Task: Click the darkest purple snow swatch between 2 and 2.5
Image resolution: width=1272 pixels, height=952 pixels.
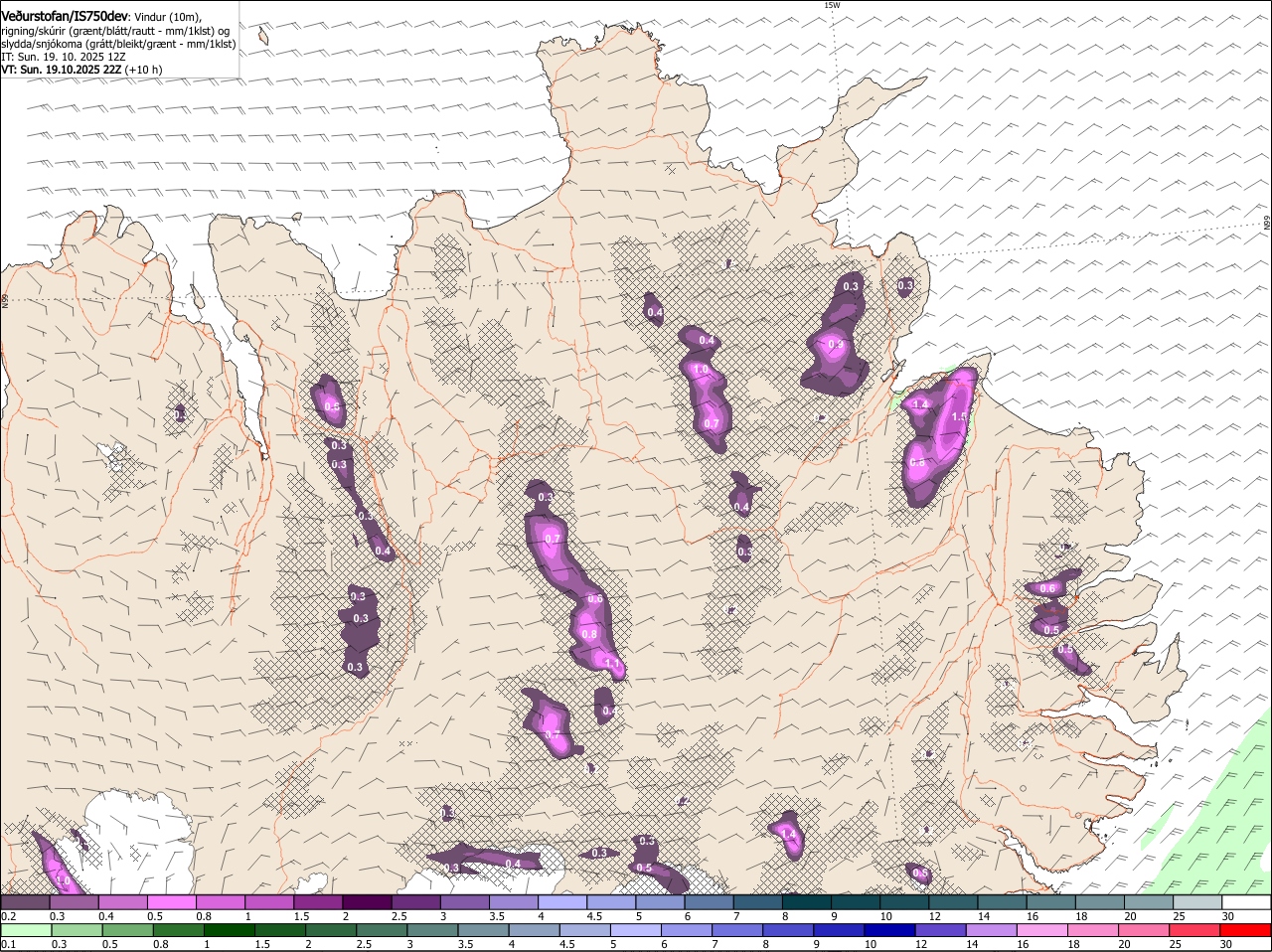Action: tap(367, 902)
